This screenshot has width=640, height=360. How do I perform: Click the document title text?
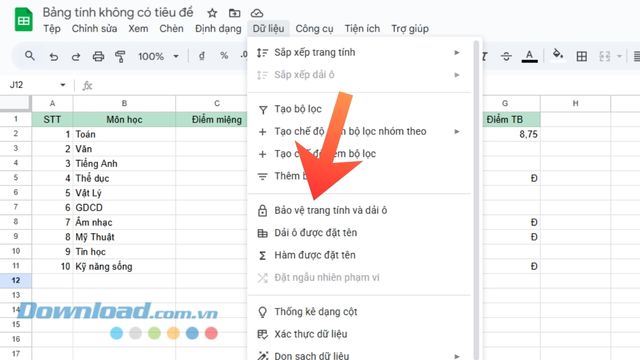click(118, 12)
